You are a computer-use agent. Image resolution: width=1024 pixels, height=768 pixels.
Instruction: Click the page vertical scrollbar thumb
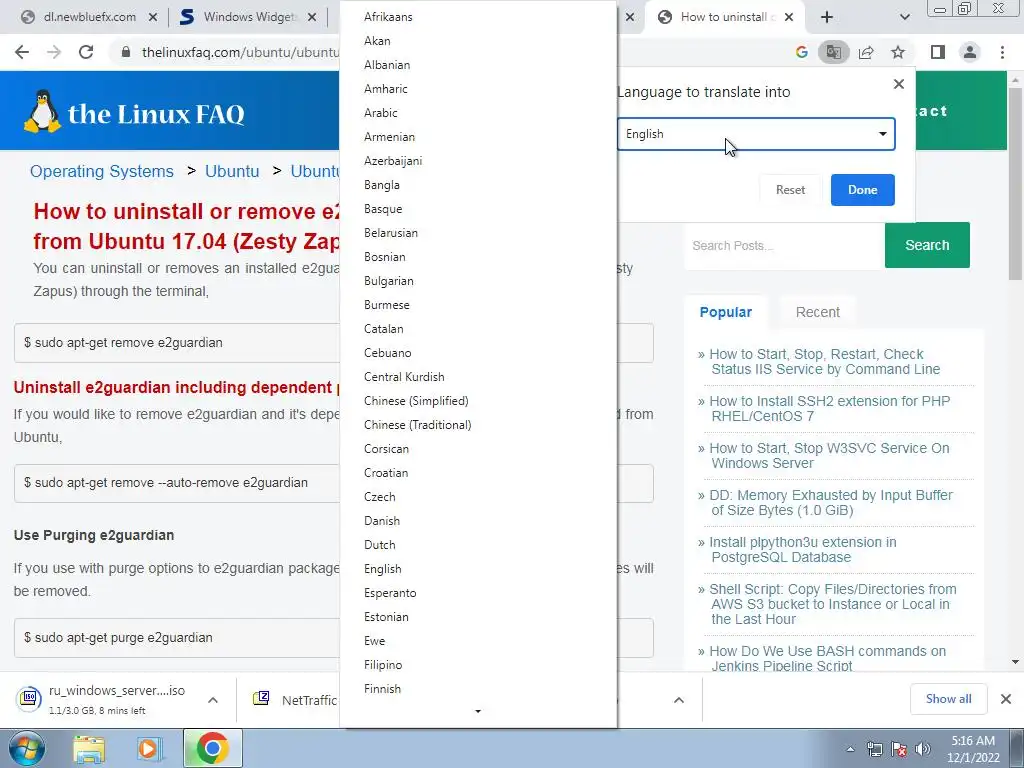pyautogui.click(x=1015, y=183)
